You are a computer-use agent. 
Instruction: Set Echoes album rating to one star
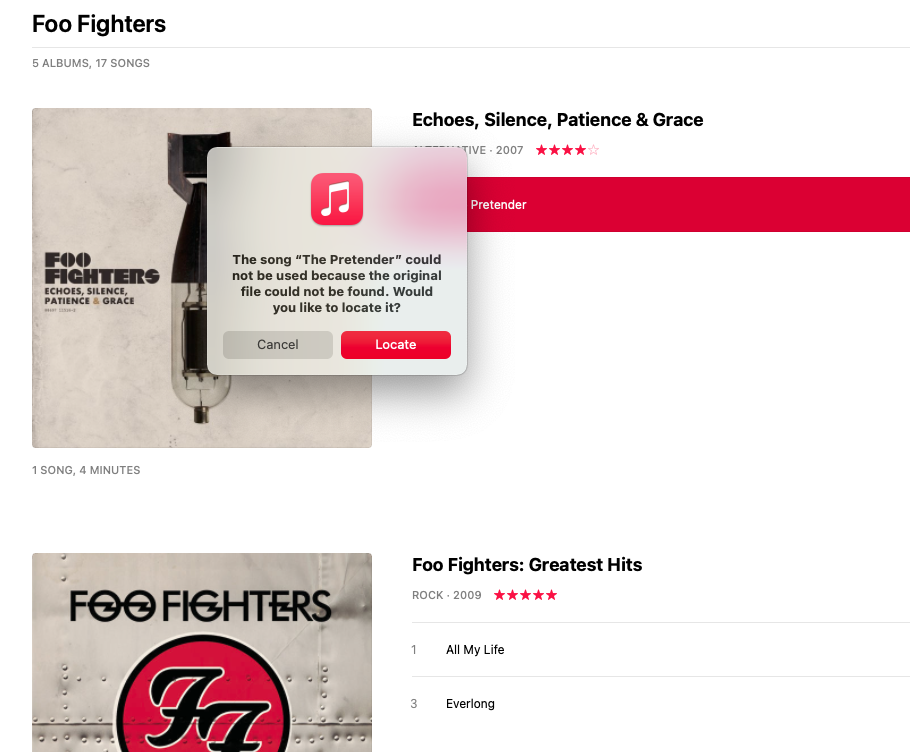541,150
